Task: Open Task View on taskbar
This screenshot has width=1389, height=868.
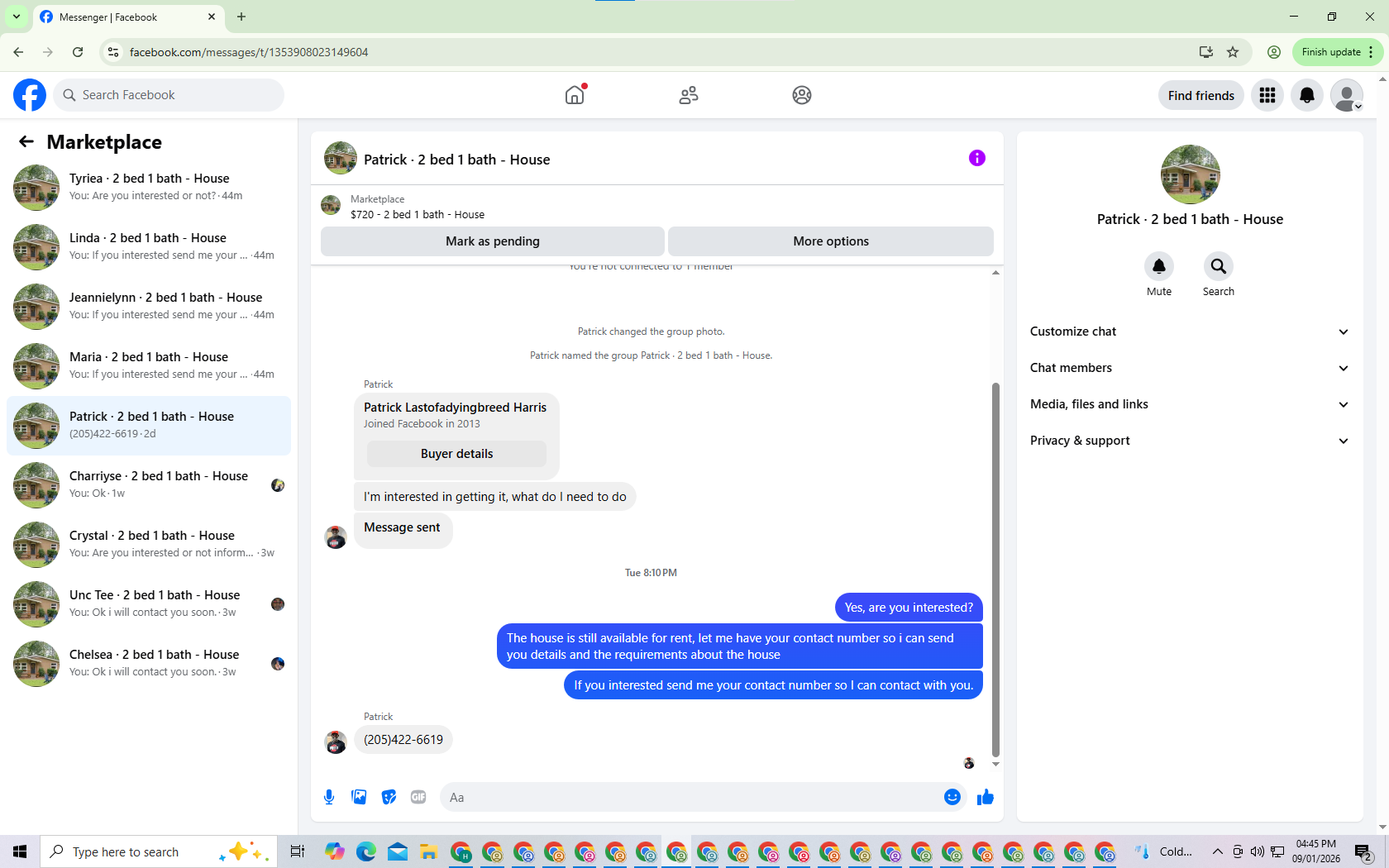Action: (298, 851)
